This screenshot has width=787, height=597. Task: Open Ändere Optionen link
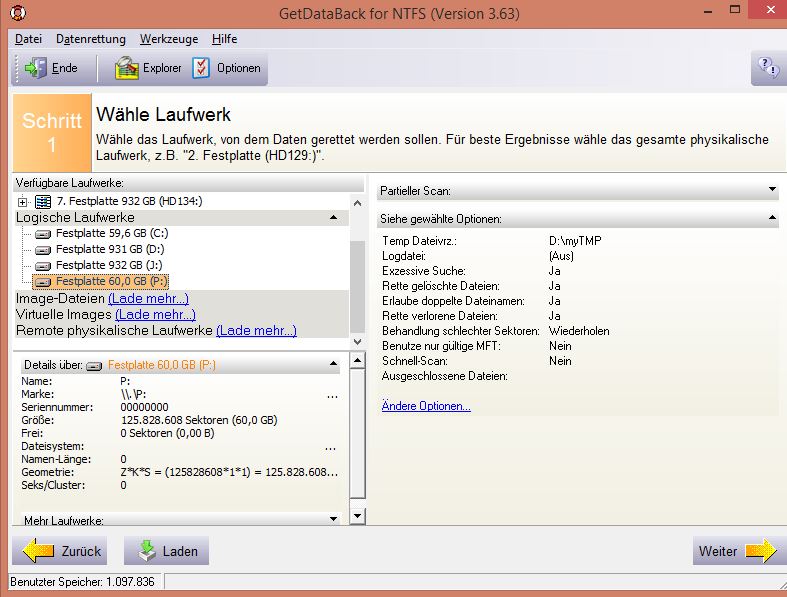coord(426,406)
